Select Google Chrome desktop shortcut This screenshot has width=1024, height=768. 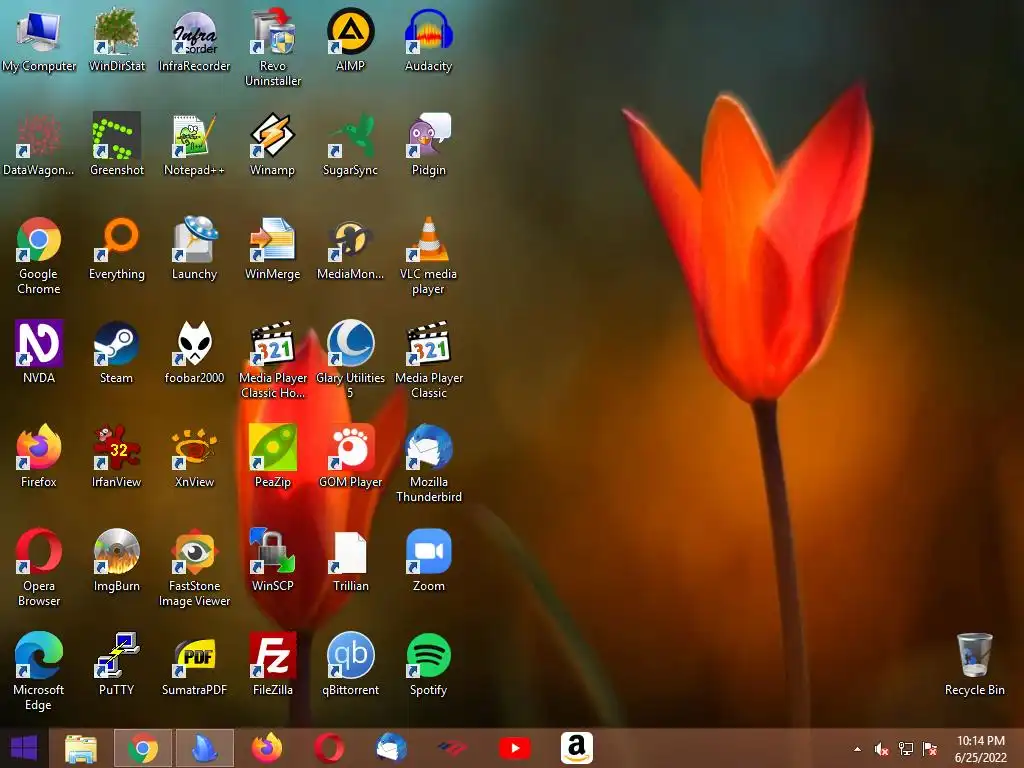click(x=39, y=256)
